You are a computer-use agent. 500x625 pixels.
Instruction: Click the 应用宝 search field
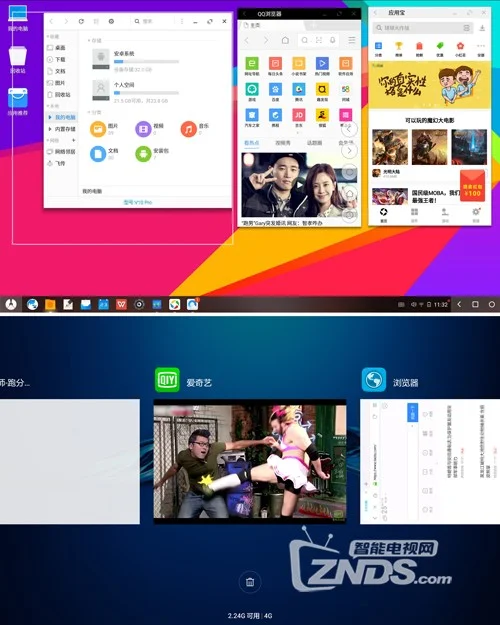point(423,28)
